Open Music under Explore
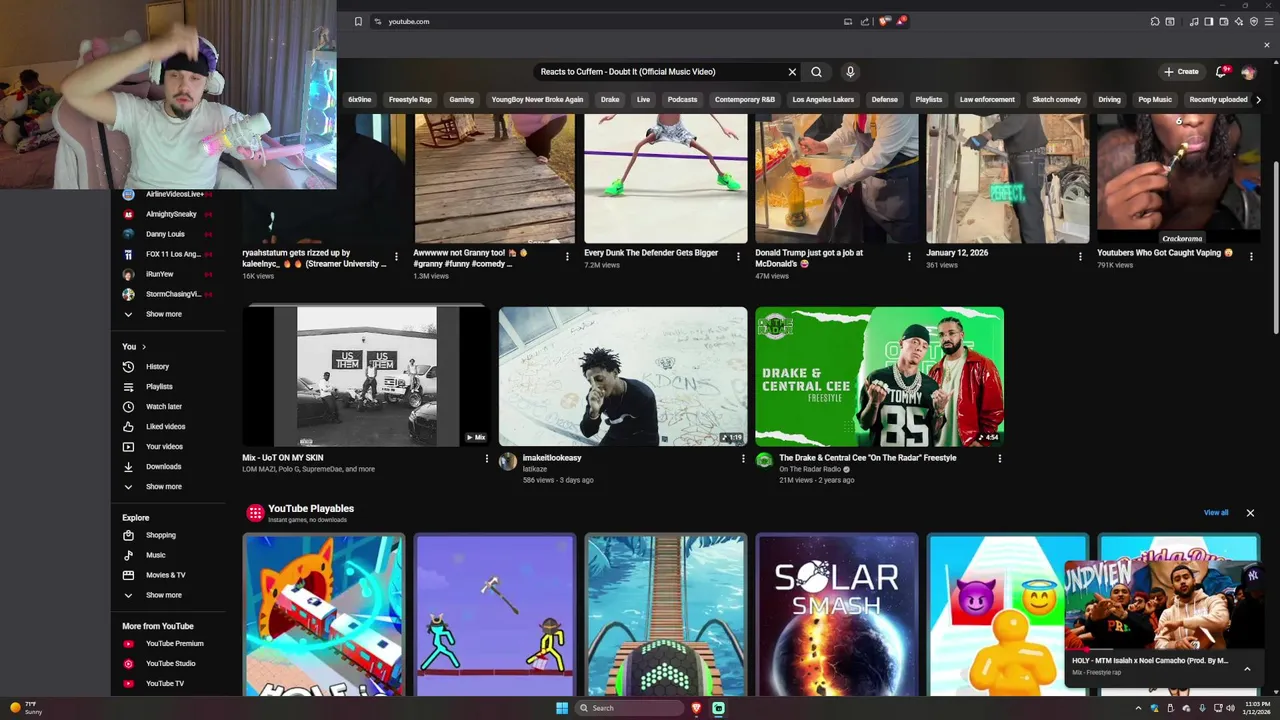Screen dimensions: 1280x720 155,555
